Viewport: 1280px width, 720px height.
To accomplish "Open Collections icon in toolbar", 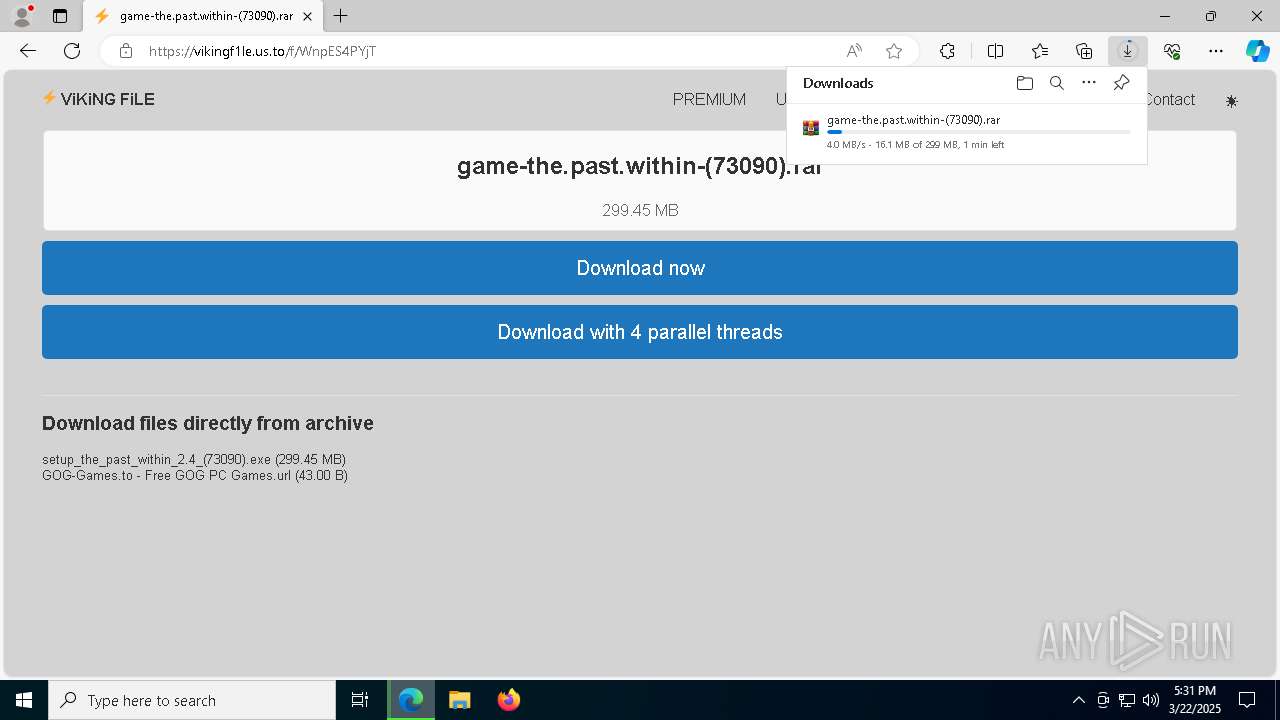I will (x=1084, y=51).
